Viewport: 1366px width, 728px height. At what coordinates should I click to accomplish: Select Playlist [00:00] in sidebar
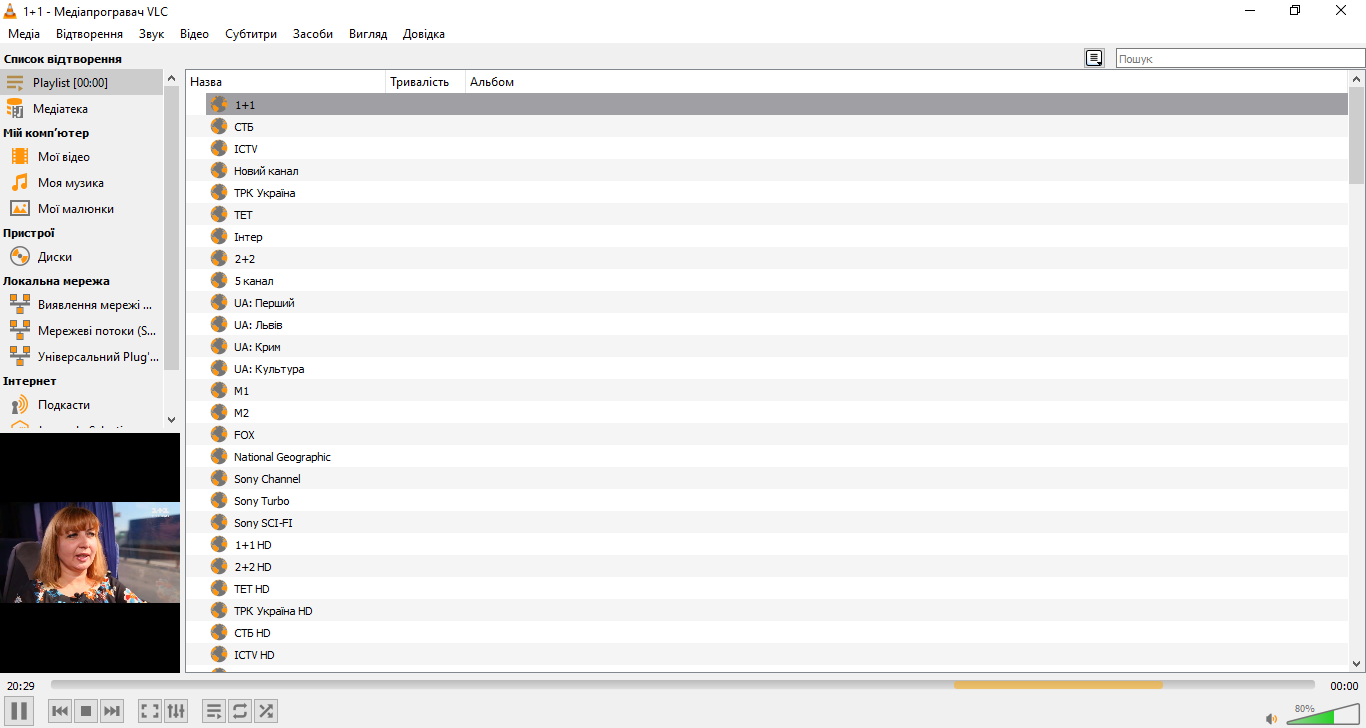point(81,82)
